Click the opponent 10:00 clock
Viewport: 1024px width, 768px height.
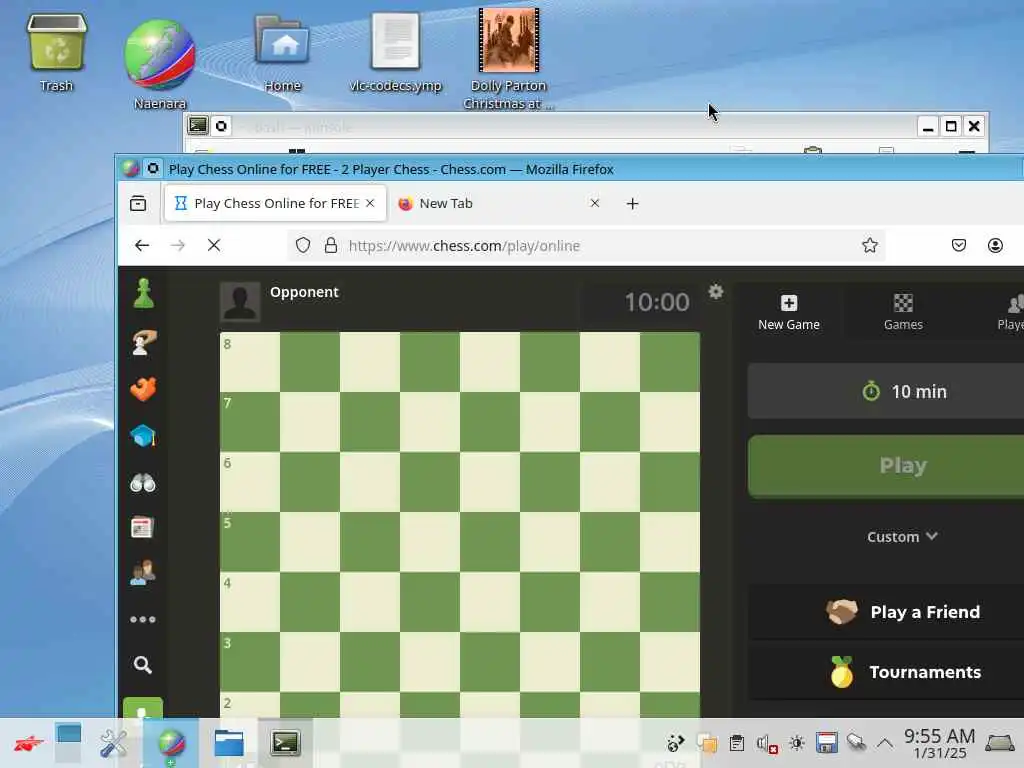click(656, 302)
